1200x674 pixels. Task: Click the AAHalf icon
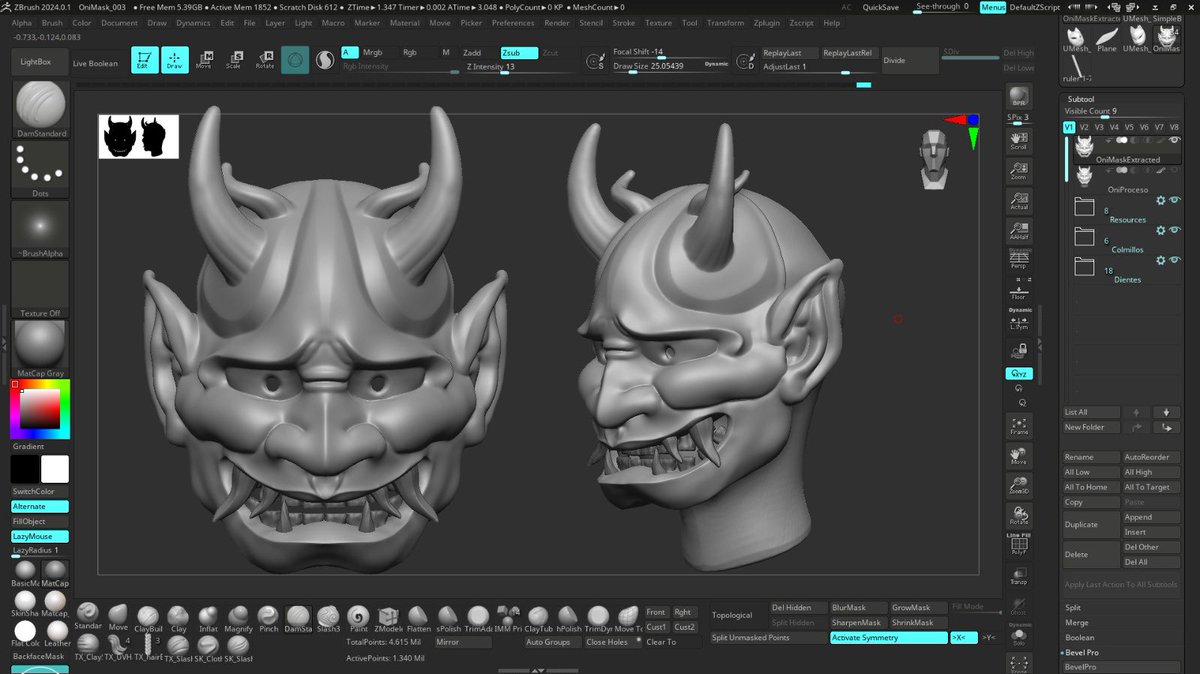tap(1019, 230)
